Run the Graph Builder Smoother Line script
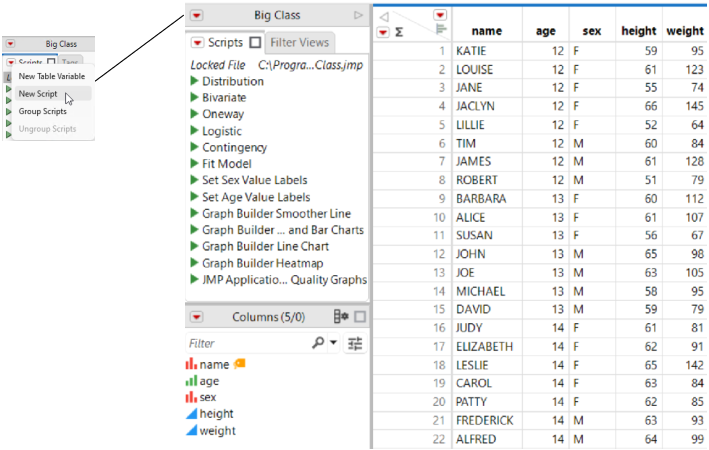Image resolution: width=709 pixels, height=450 pixels. click(194, 213)
